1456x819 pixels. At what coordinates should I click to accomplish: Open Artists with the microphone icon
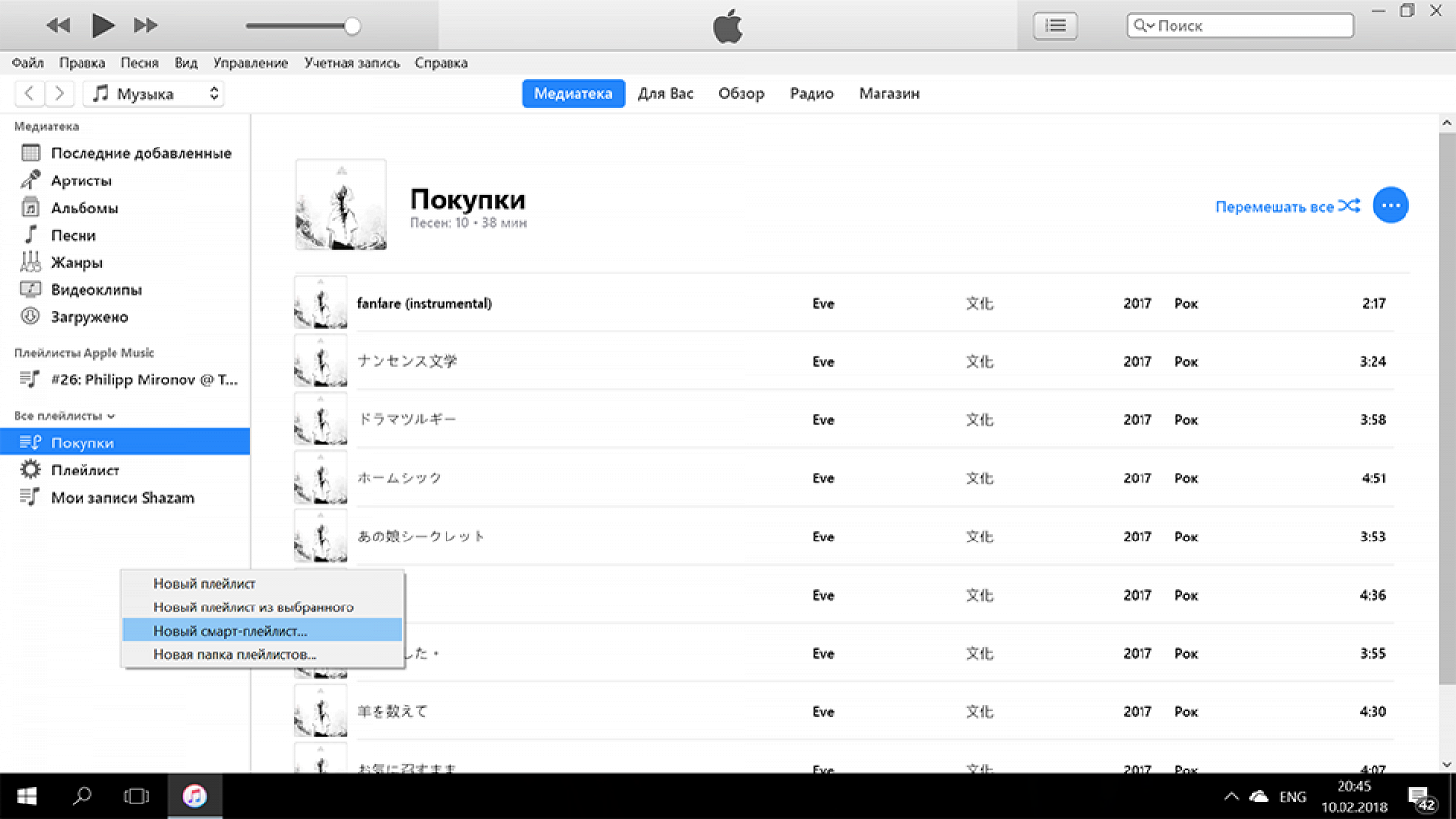click(81, 180)
